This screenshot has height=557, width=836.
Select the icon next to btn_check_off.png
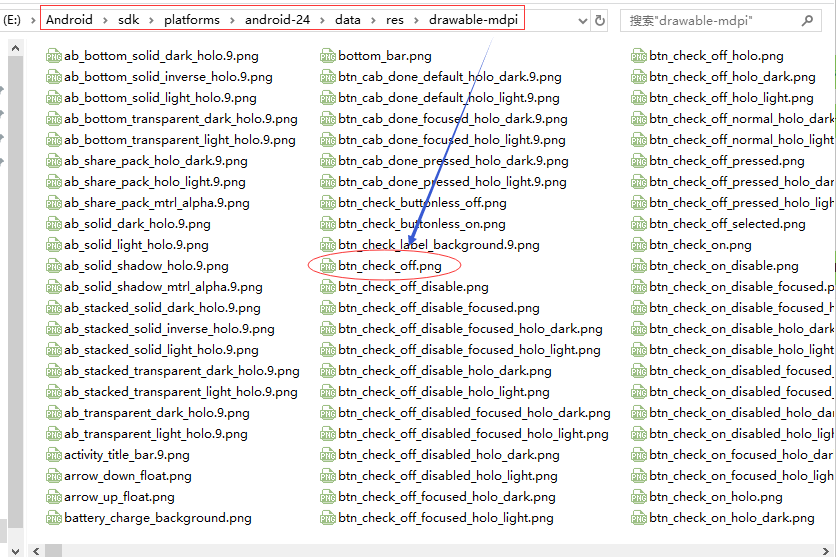click(328, 266)
